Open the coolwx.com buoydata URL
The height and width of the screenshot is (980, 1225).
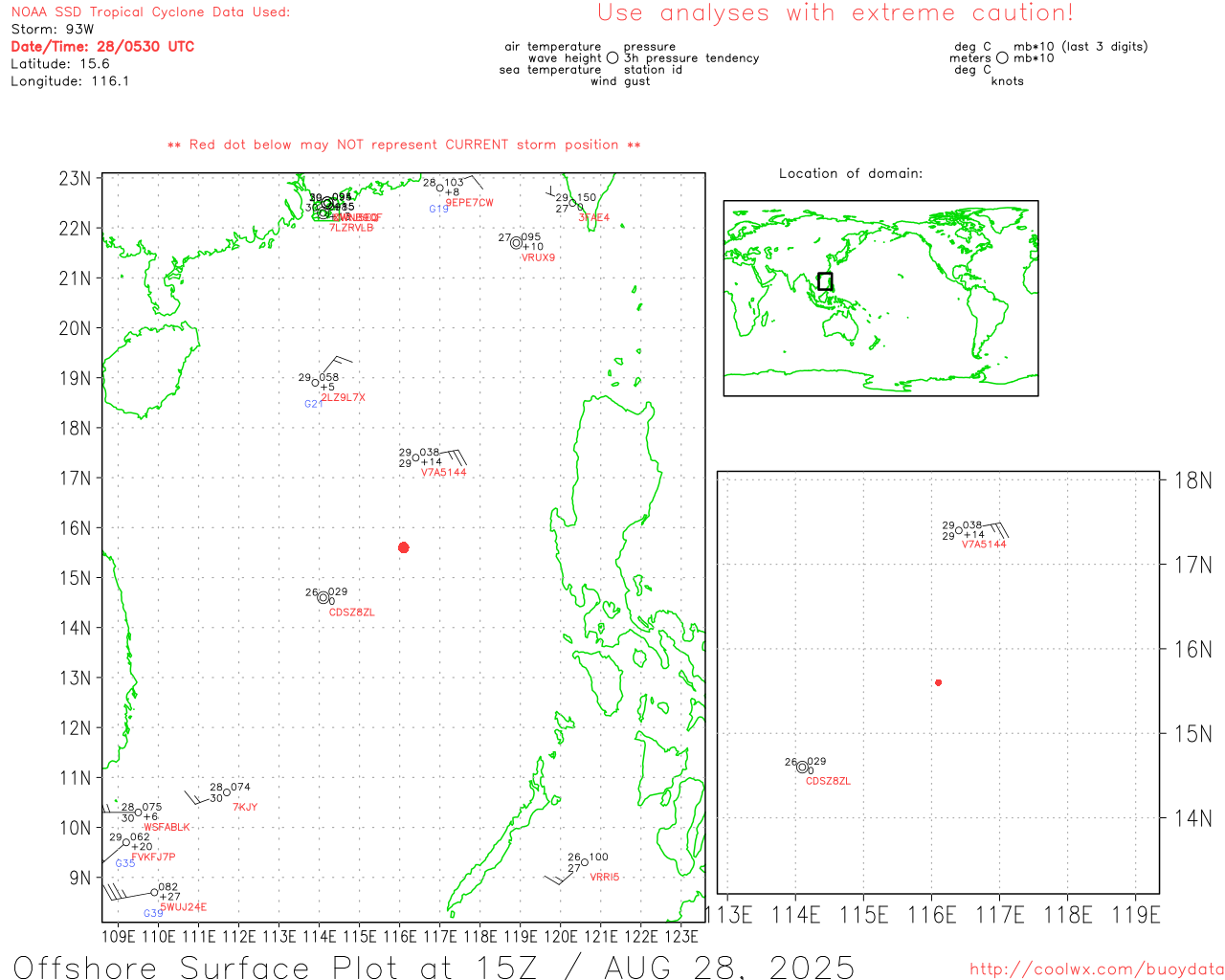tap(1096, 969)
